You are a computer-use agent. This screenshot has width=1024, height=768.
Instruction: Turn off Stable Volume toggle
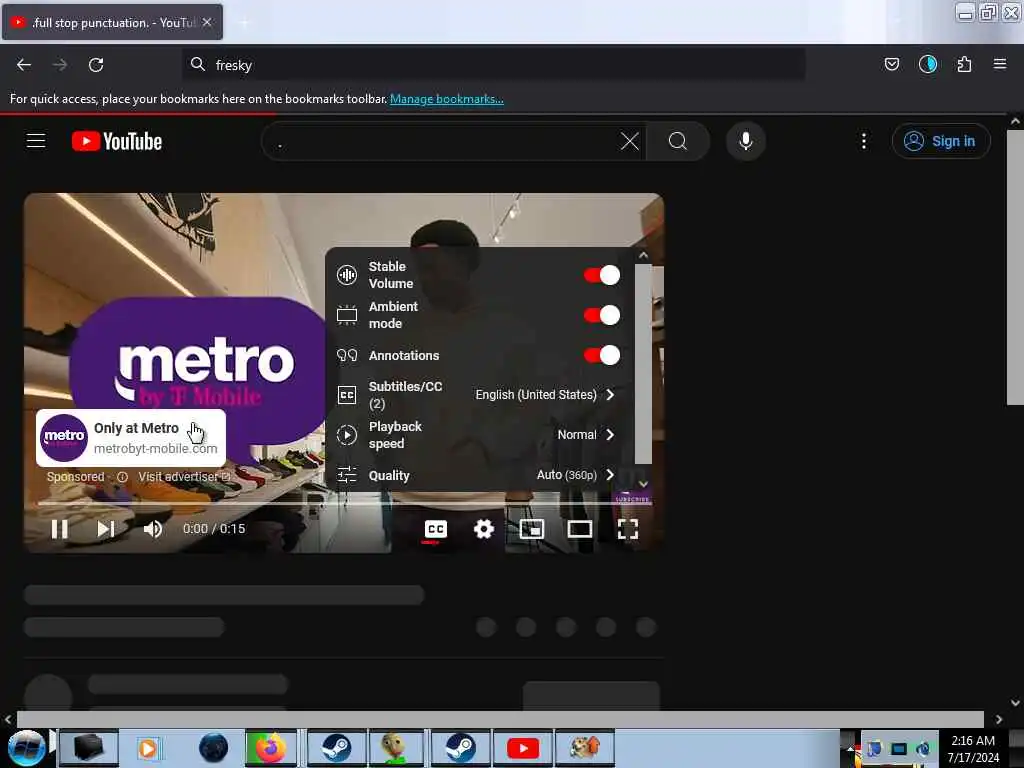pos(601,275)
